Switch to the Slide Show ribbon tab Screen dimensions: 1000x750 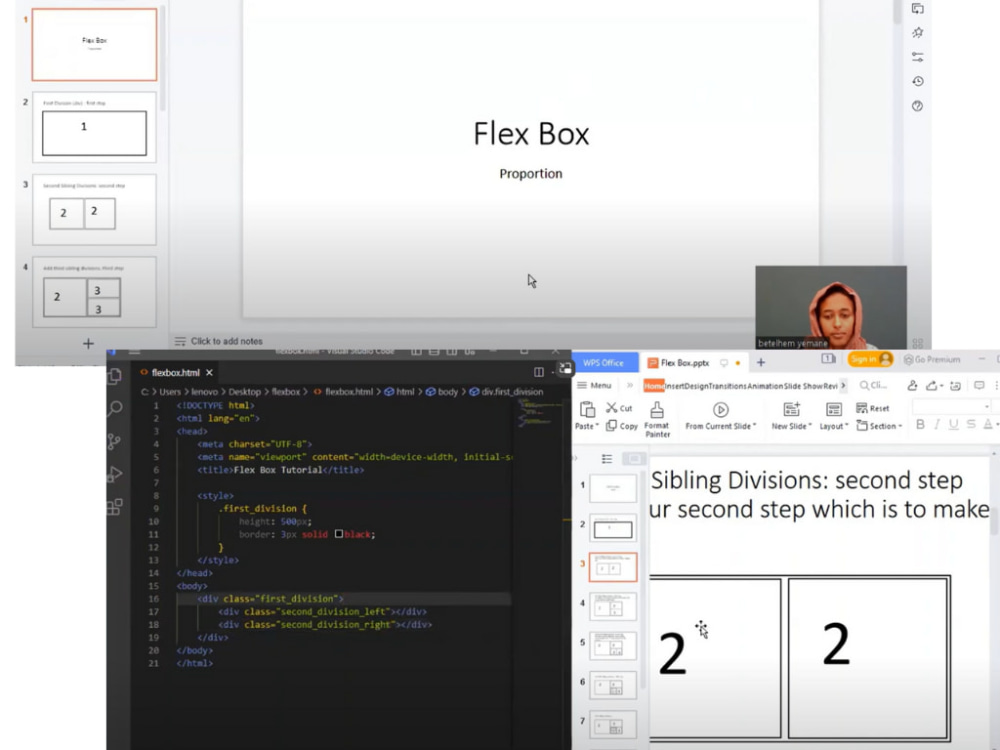(803, 386)
